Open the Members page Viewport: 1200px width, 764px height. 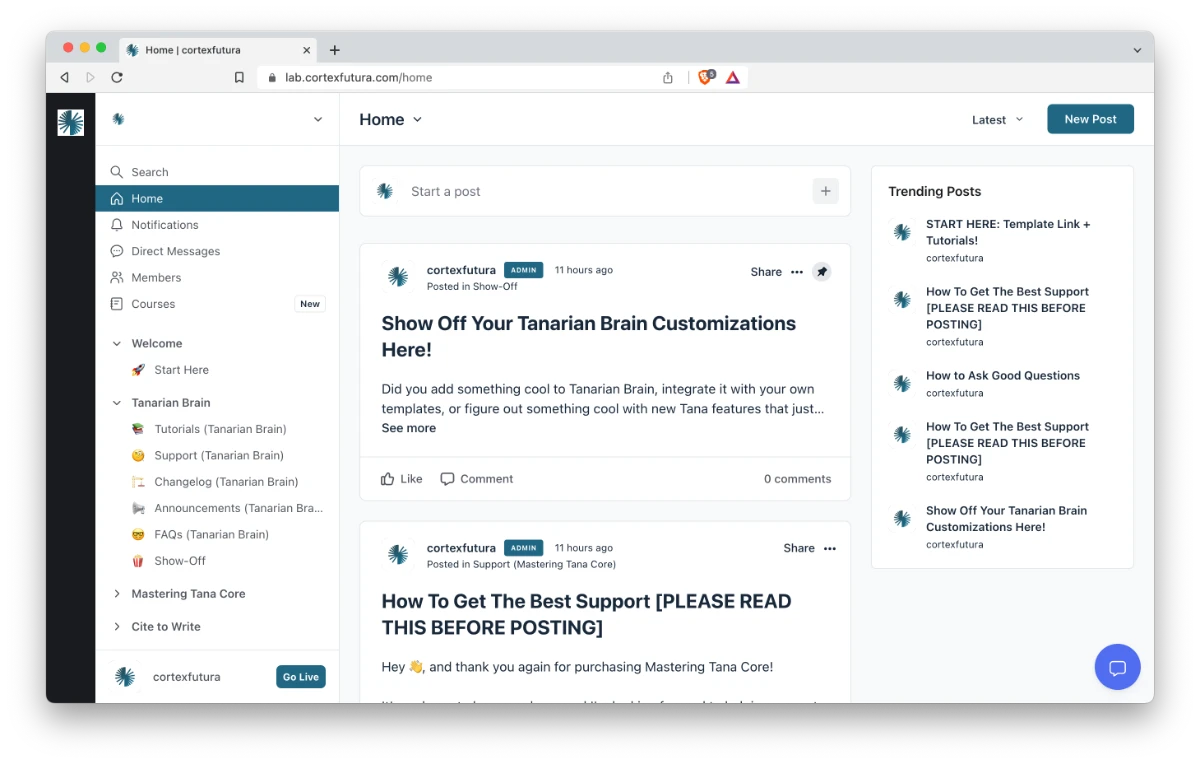point(217,277)
